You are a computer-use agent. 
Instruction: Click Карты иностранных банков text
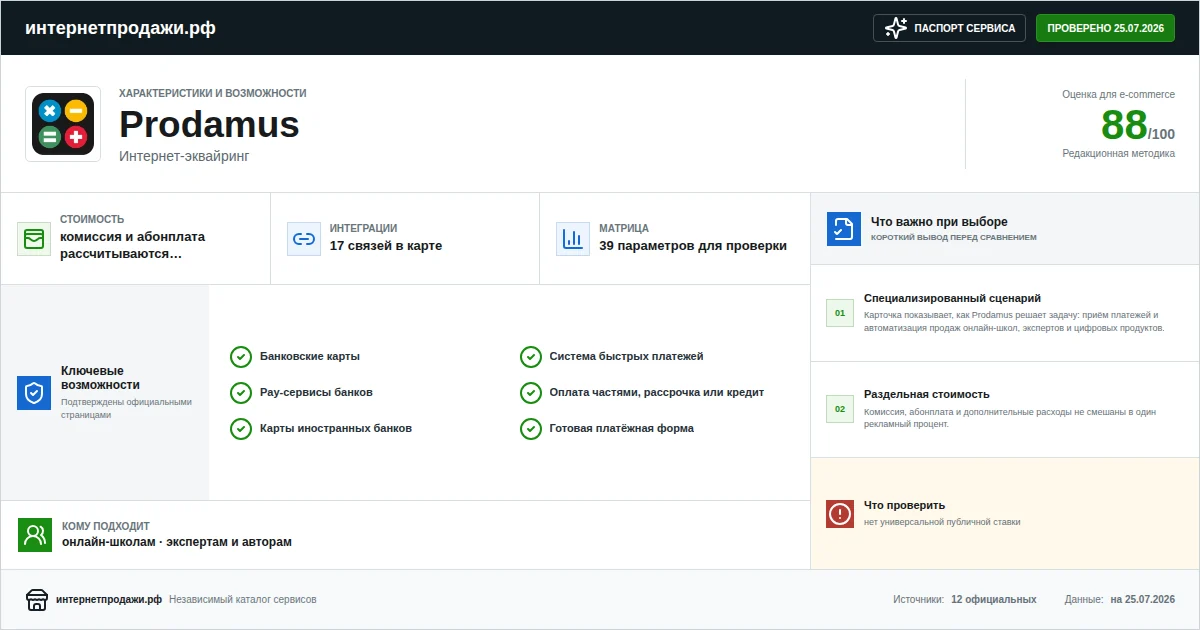point(336,429)
